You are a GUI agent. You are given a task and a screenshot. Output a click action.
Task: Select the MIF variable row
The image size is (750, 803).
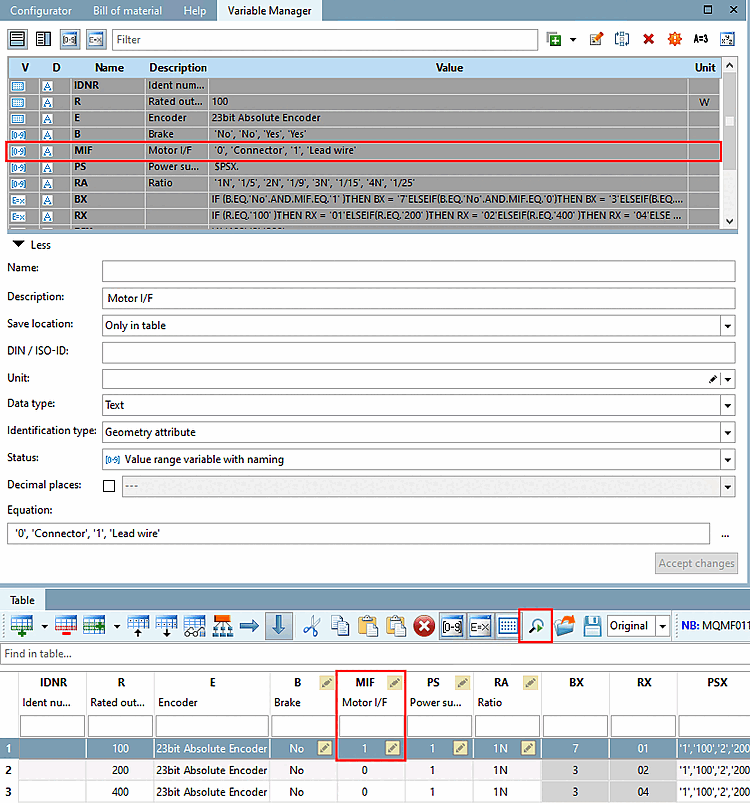(x=363, y=151)
